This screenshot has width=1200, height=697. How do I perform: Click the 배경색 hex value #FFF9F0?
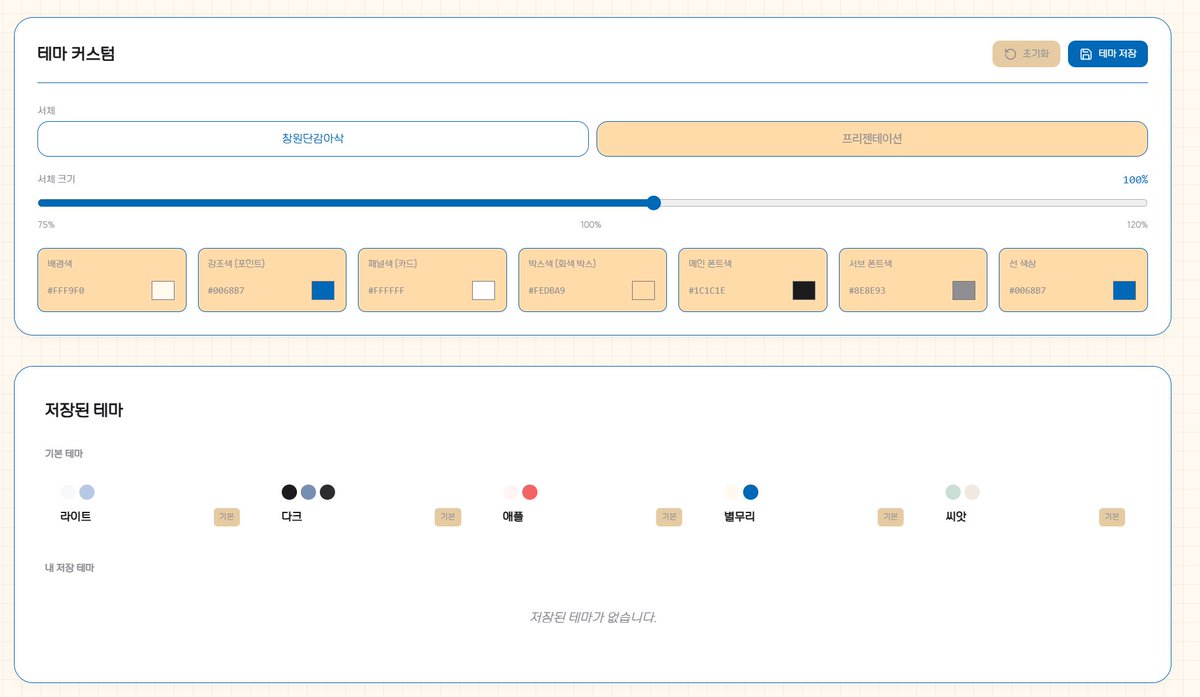point(66,291)
